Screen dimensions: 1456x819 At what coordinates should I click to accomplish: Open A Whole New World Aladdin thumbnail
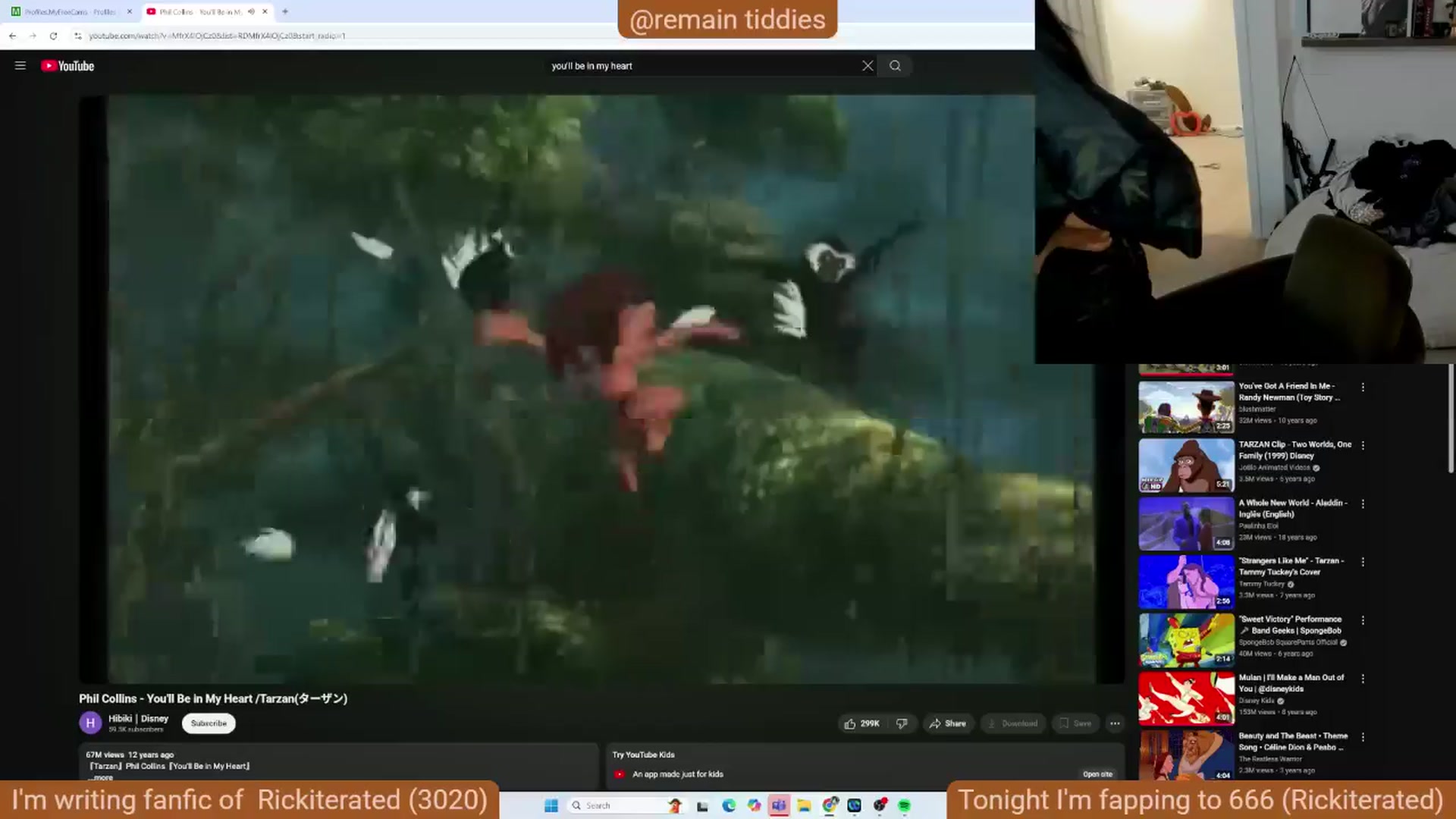click(x=1186, y=524)
